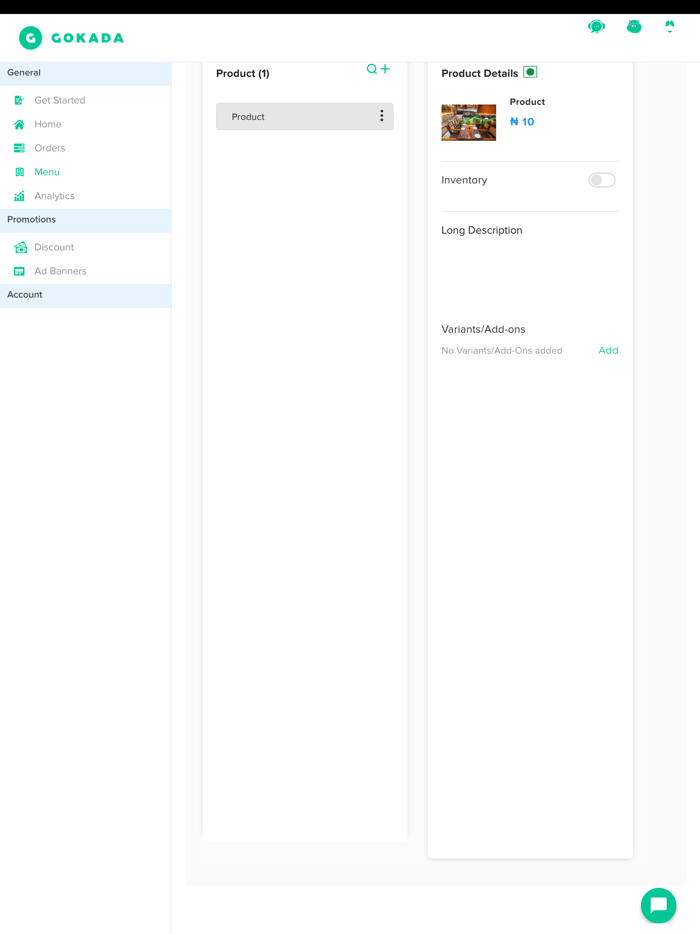This screenshot has height=934, width=700.
Task: Click the plus icon to add product
Action: (x=385, y=69)
